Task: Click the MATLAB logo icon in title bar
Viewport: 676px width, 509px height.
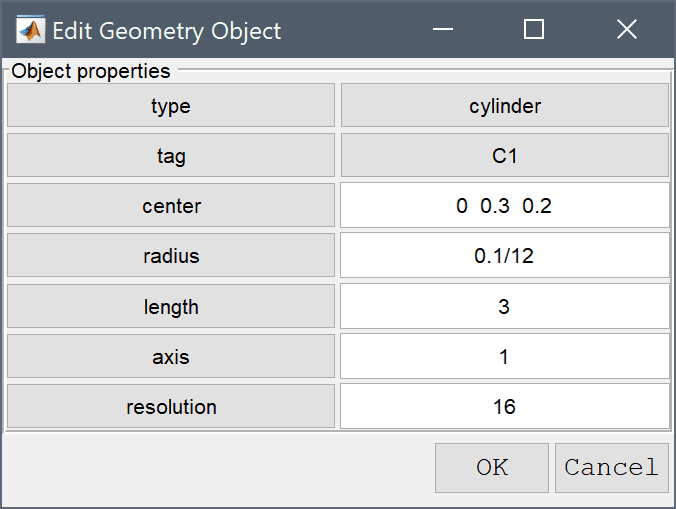Action: coord(31,30)
